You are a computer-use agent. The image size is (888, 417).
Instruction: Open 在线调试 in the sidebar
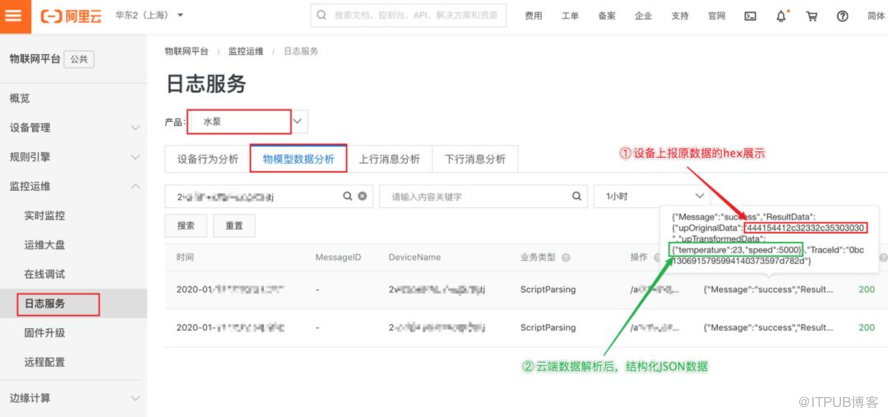click(45, 274)
